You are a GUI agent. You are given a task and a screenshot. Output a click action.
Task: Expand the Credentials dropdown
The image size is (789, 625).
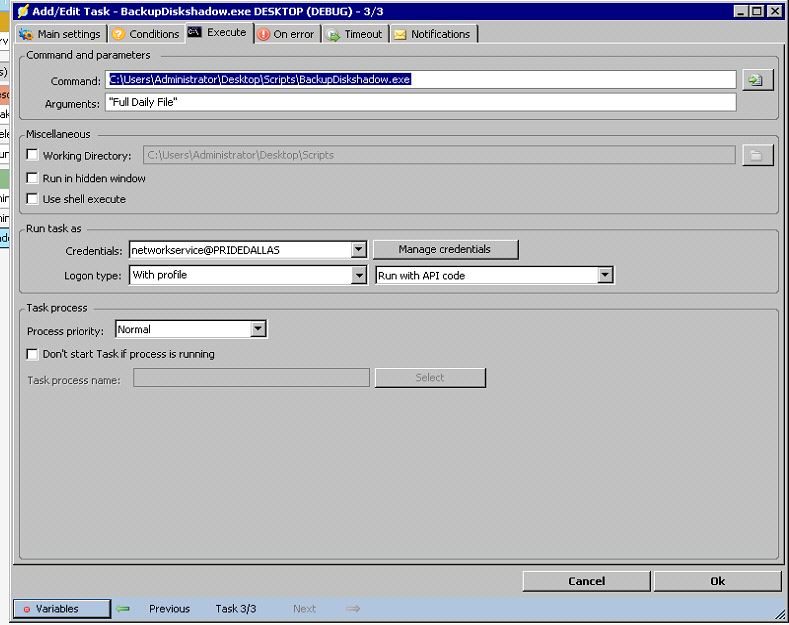pyautogui.click(x=358, y=249)
